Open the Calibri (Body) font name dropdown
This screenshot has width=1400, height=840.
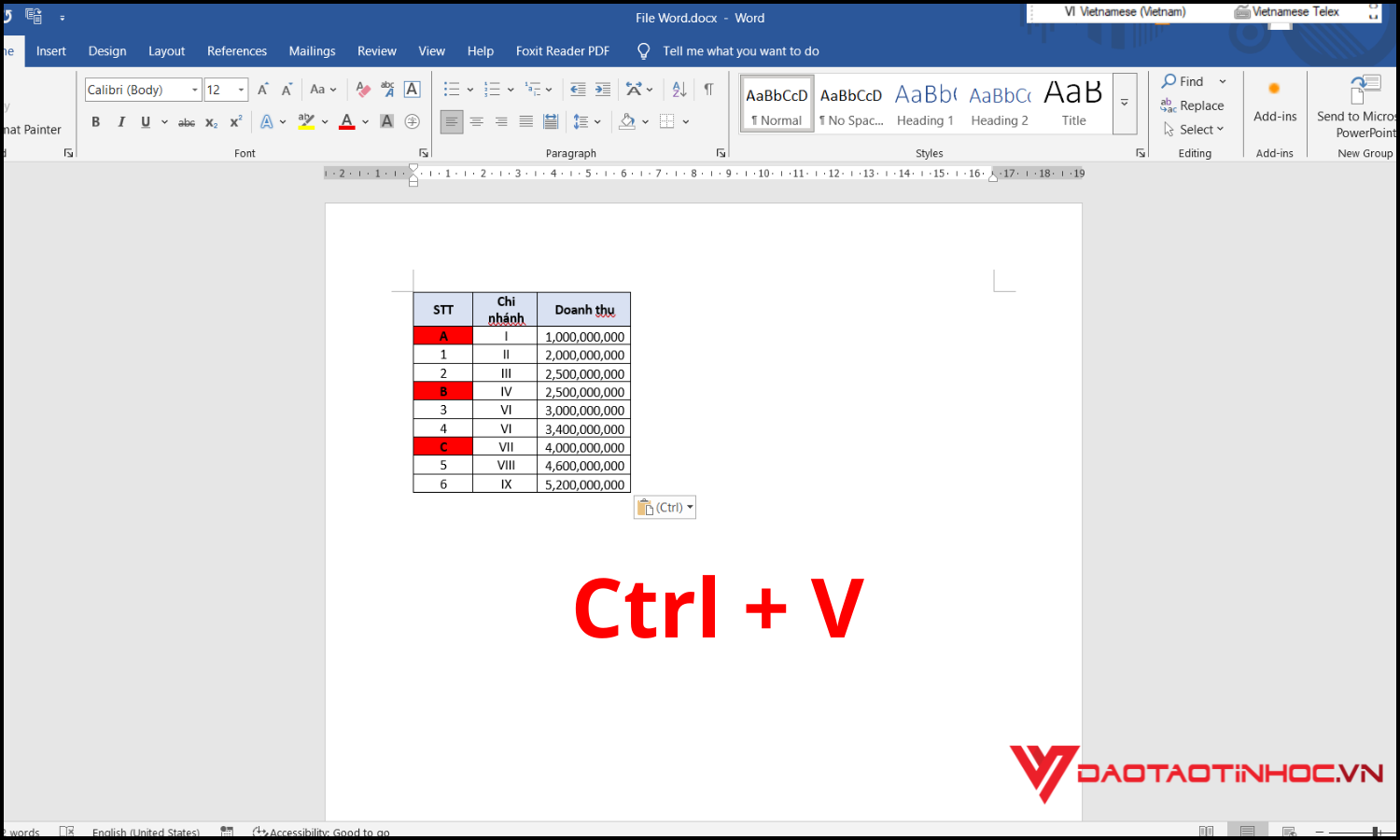point(195,90)
